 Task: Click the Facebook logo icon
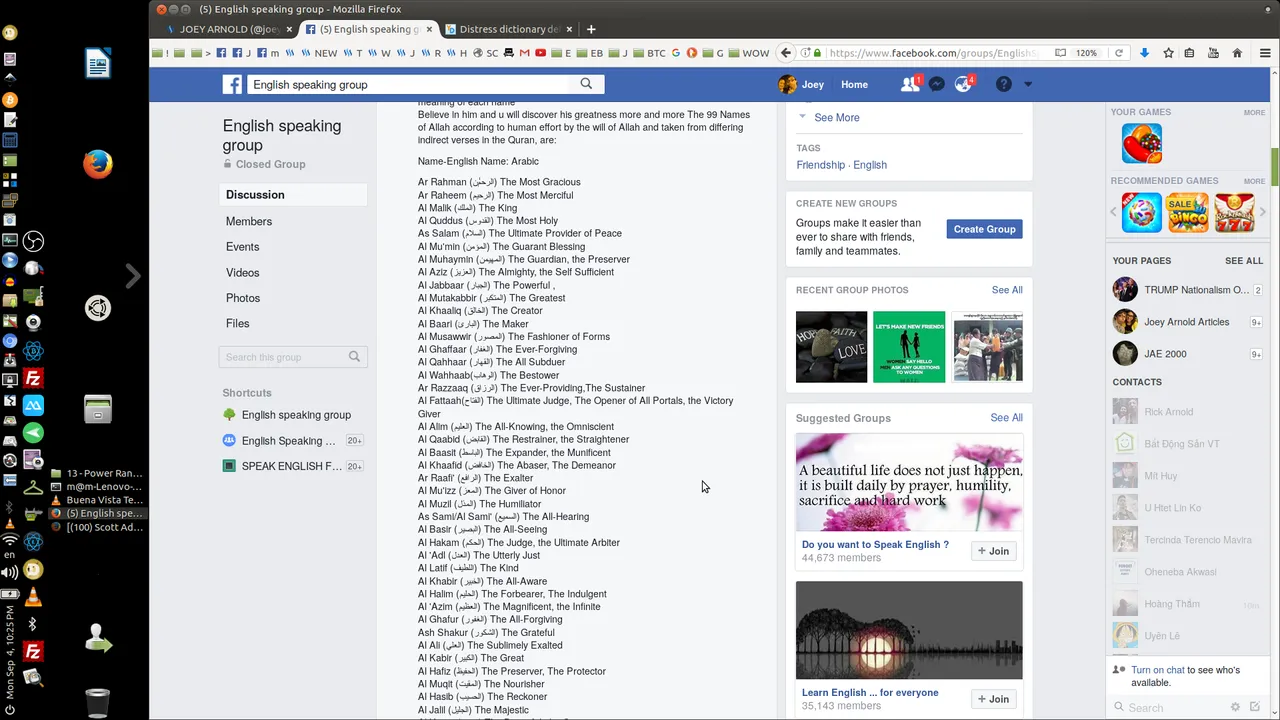(232, 85)
